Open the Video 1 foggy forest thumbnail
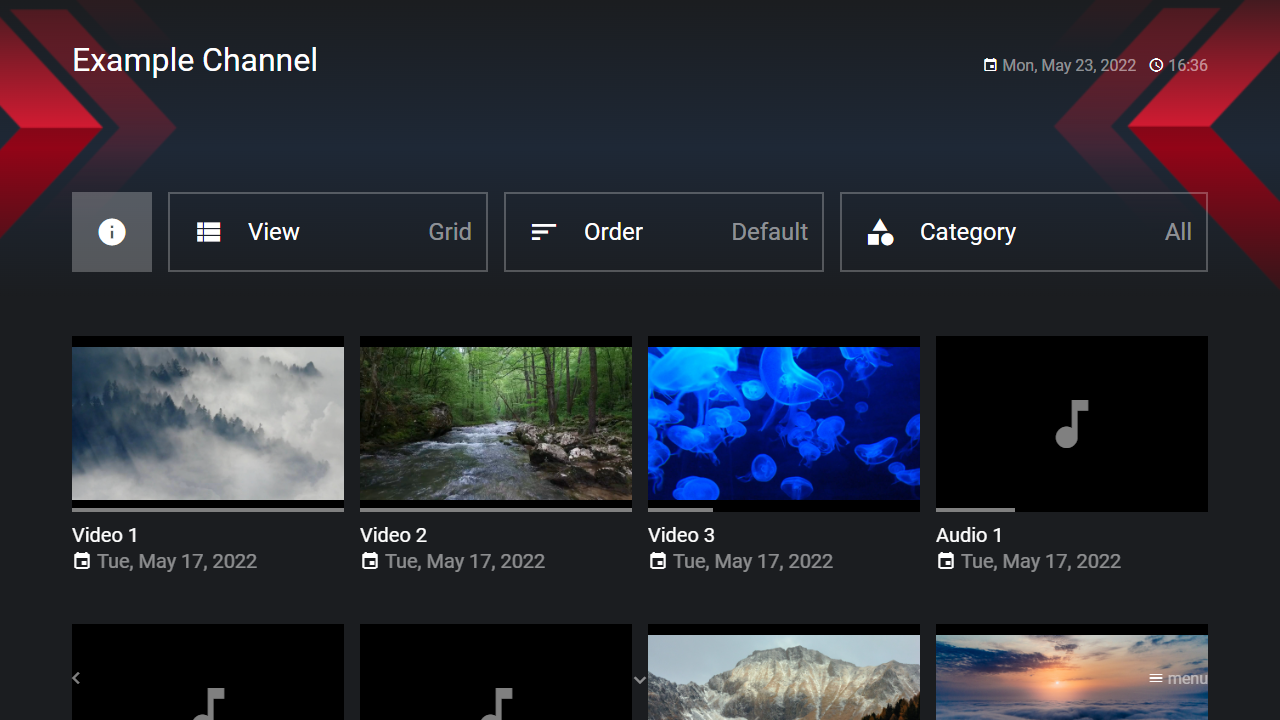Viewport: 1280px width, 720px height. click(x=208, y=423)
